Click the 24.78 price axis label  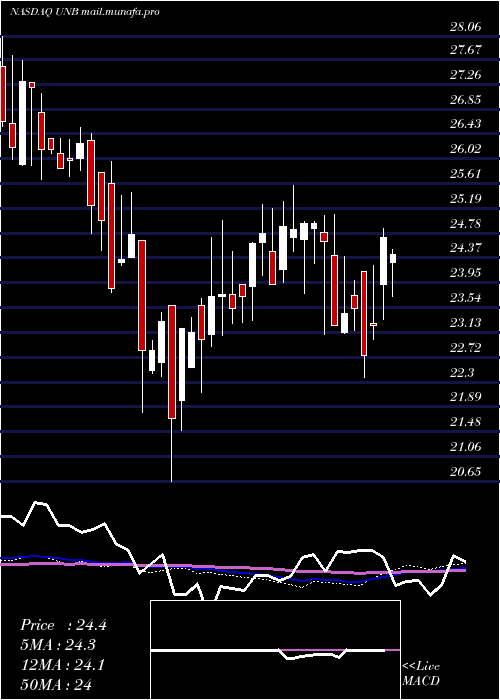(466, 223)
